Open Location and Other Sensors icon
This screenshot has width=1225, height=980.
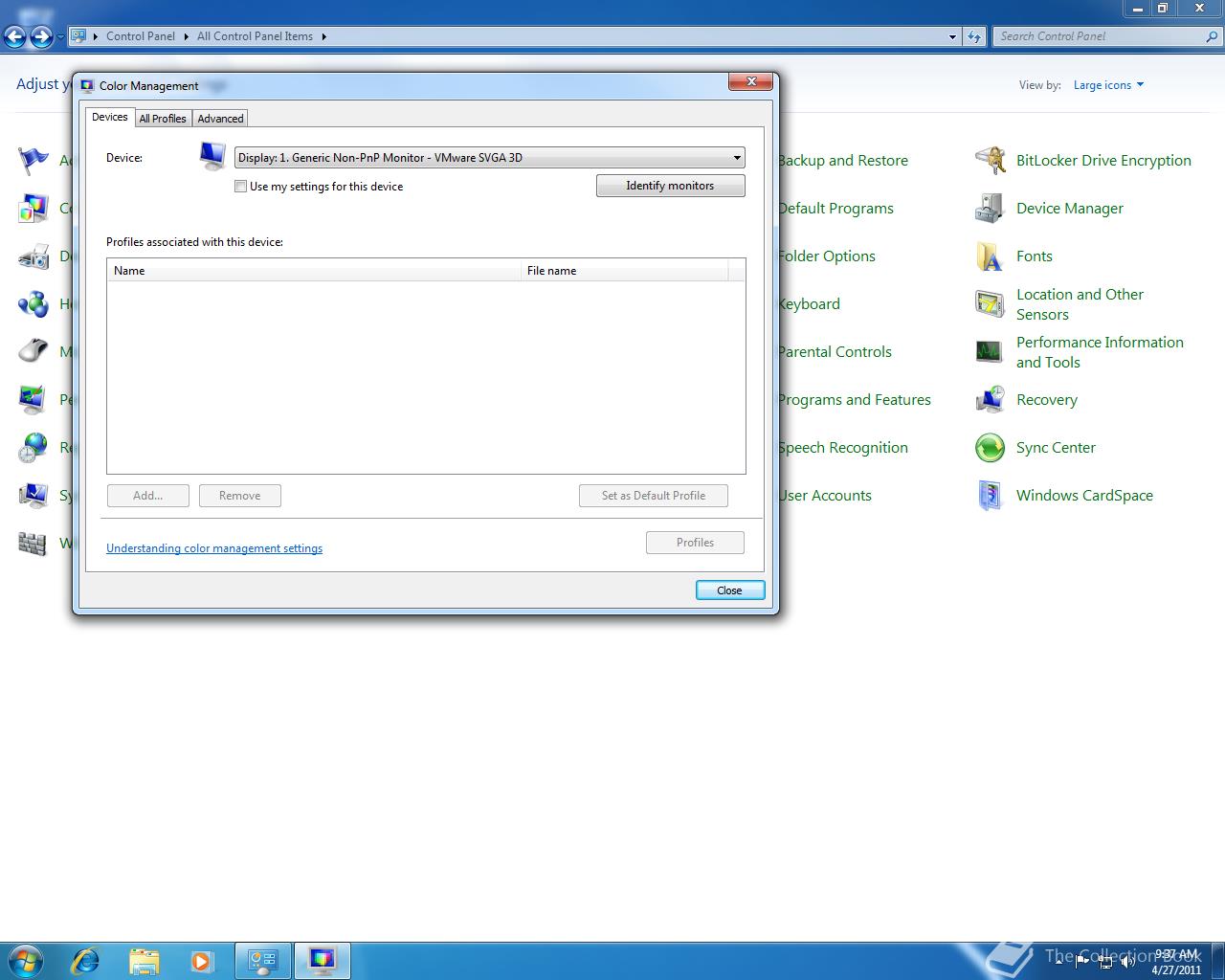pos(990,303)
